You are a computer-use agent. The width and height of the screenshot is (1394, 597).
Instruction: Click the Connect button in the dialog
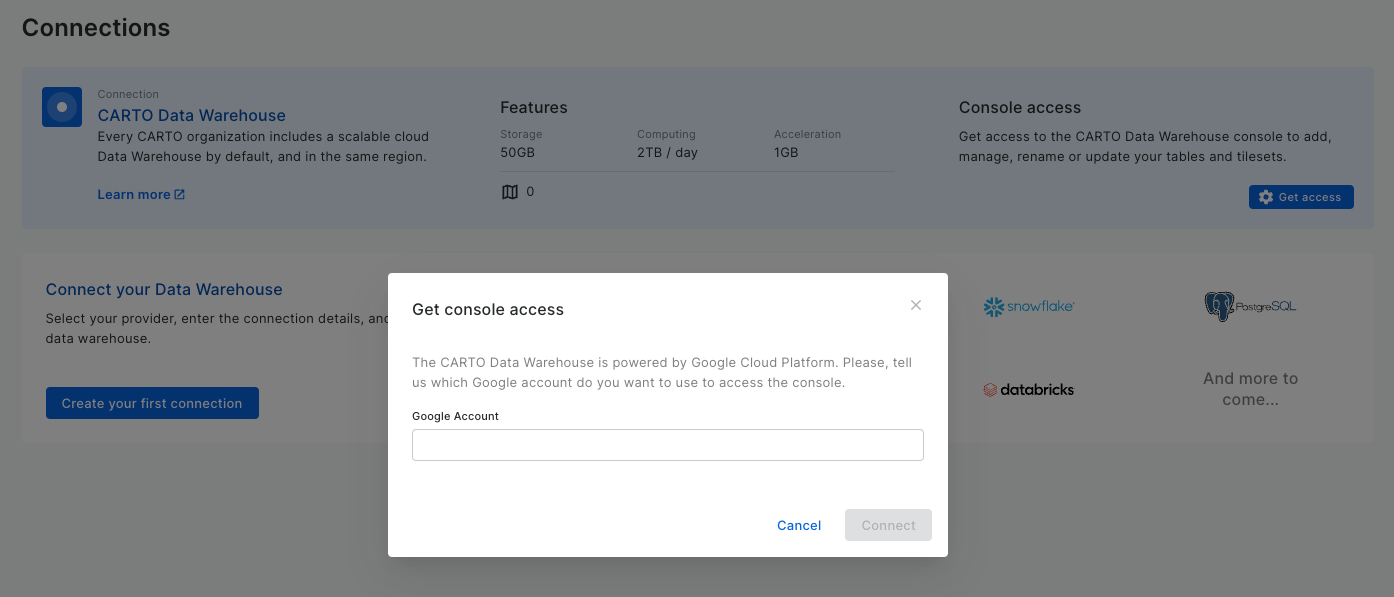coord(888,525)
